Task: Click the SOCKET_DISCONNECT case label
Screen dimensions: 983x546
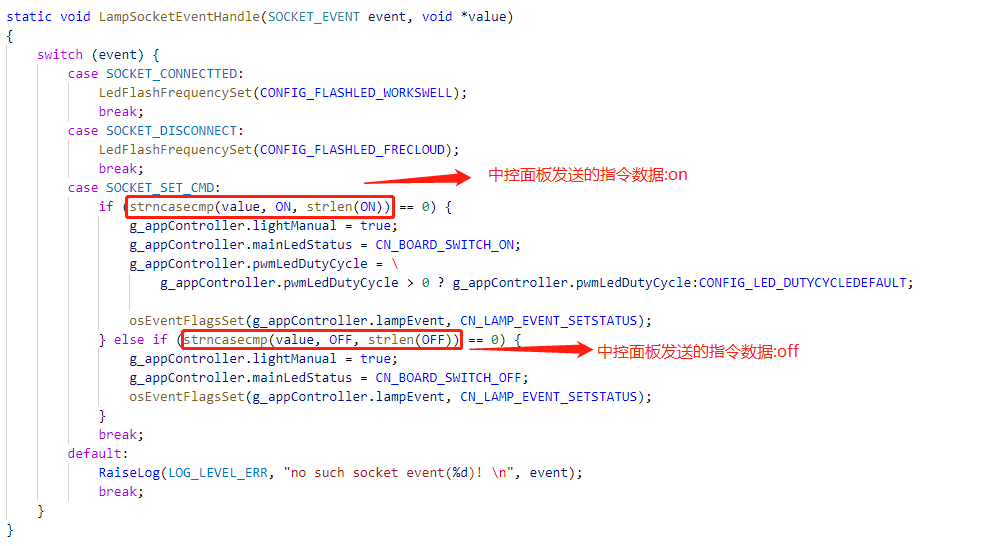Action: tap(172, 131)
